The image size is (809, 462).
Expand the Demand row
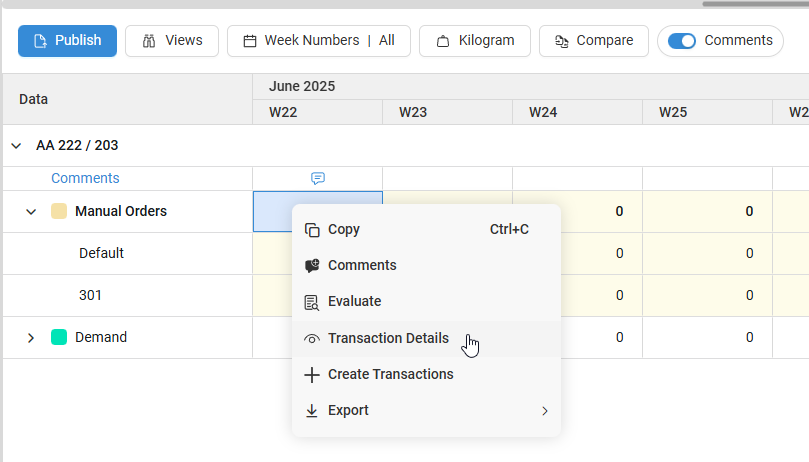point(31,338)
